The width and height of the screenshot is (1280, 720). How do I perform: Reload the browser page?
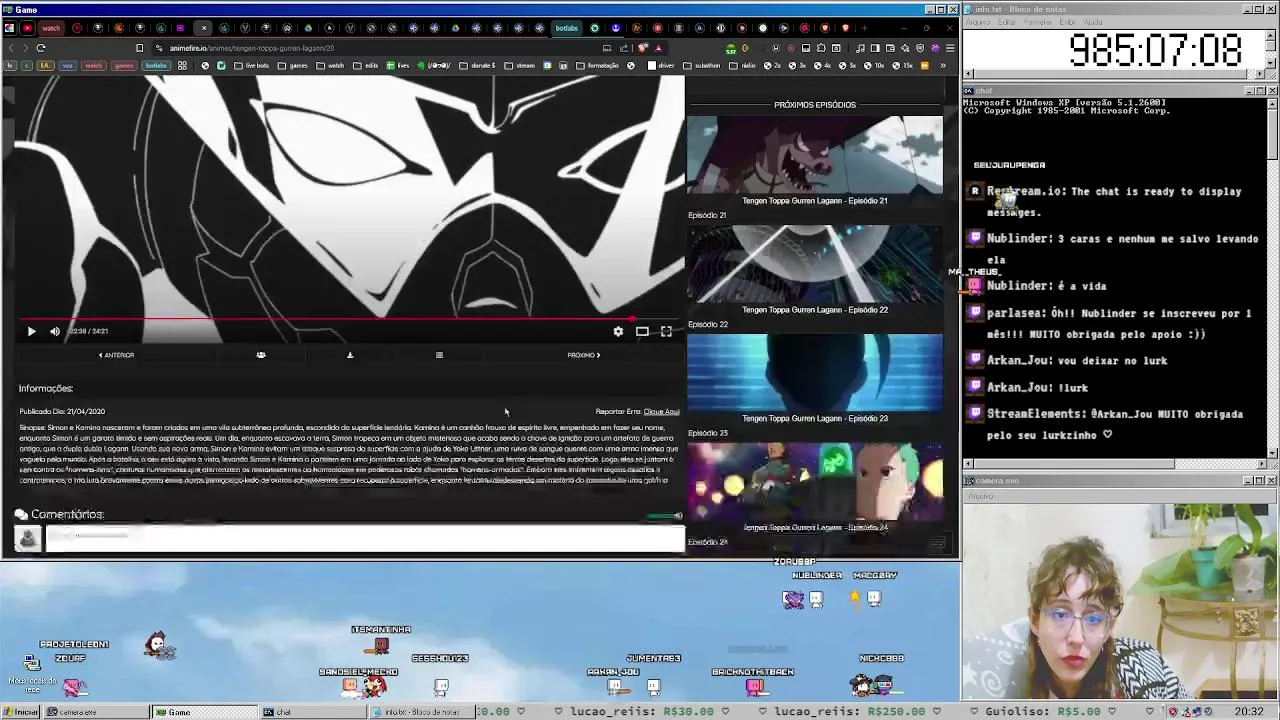click(x=41, y=48)
